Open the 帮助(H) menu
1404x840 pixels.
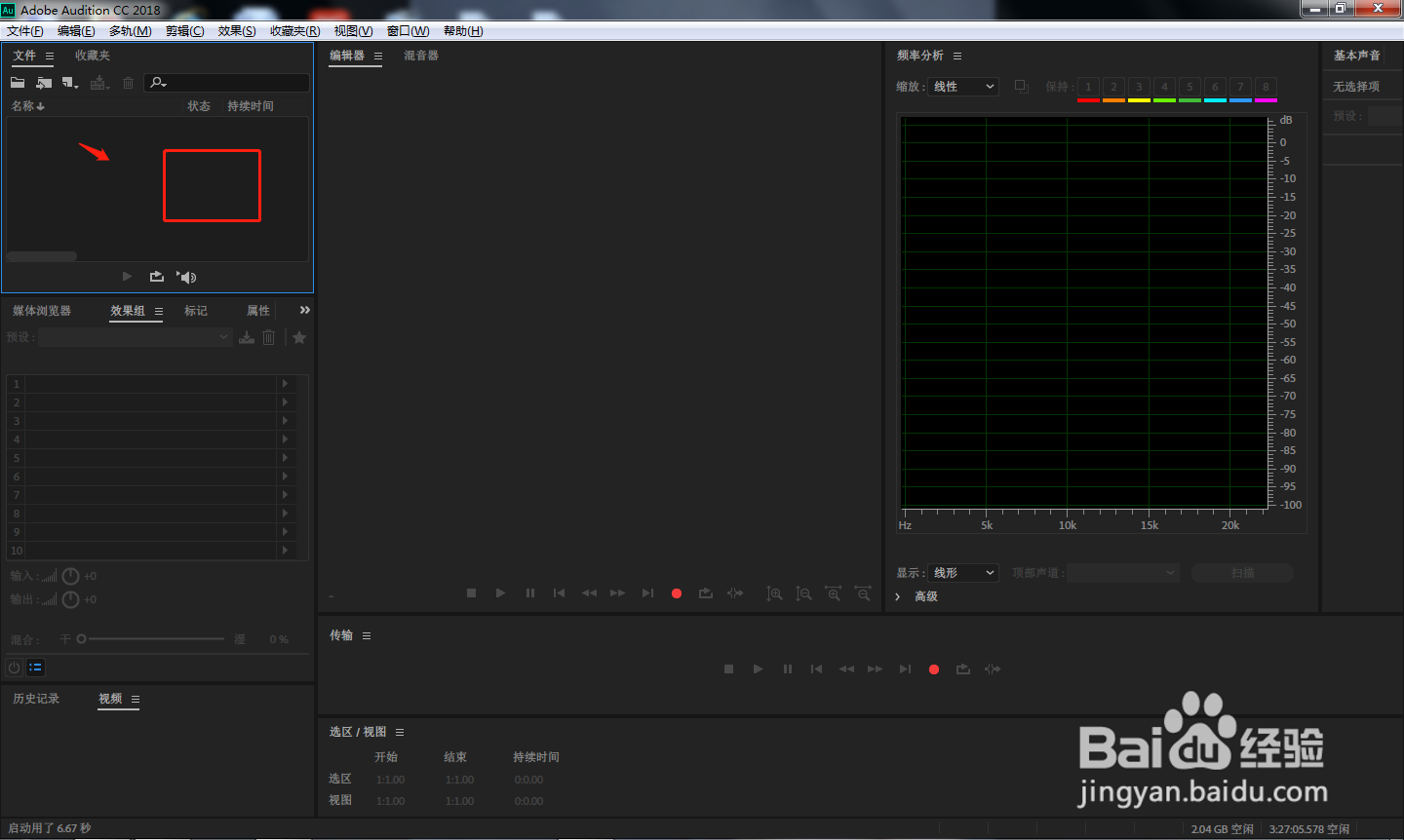point(463,31)
